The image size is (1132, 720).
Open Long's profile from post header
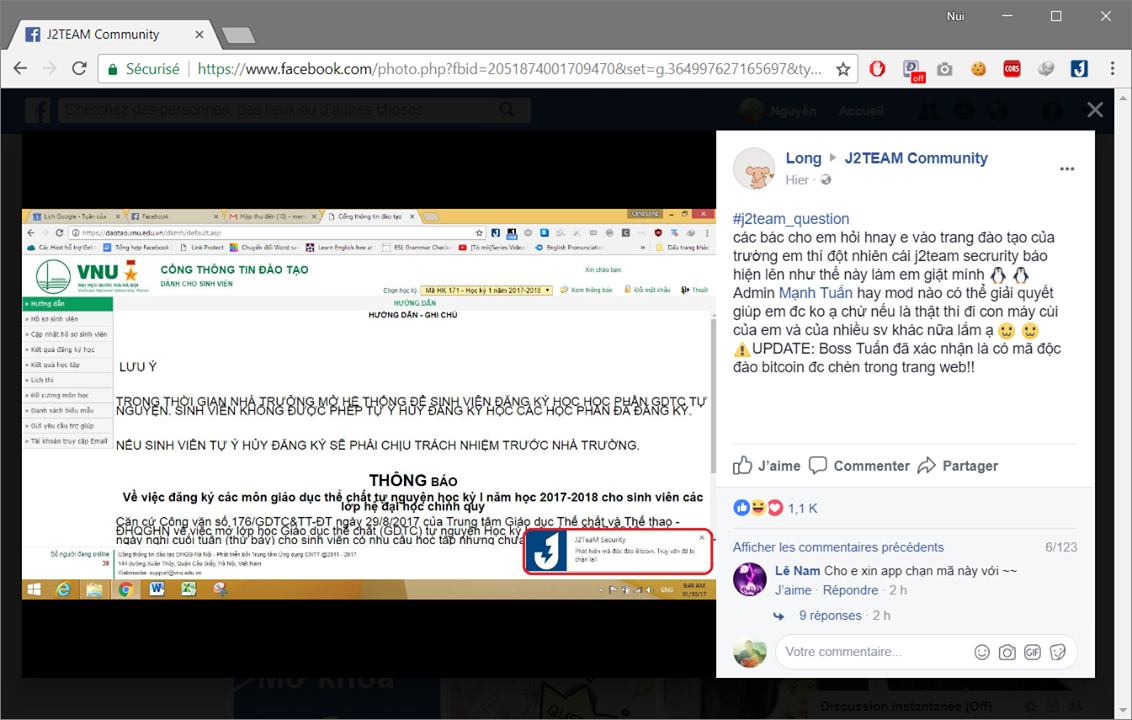point(804,158)
